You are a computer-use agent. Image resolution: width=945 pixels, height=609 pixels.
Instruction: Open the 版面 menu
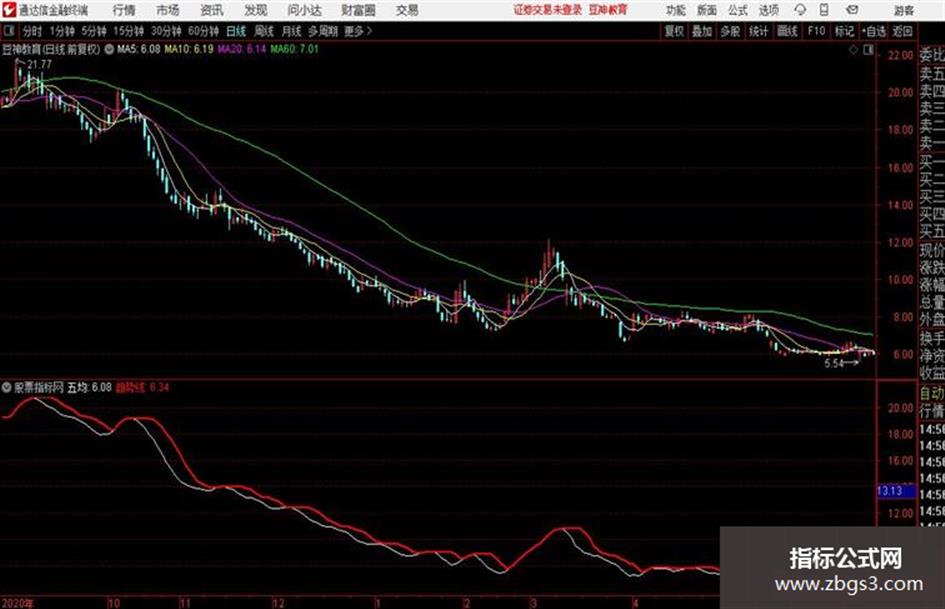click(706, 10)
